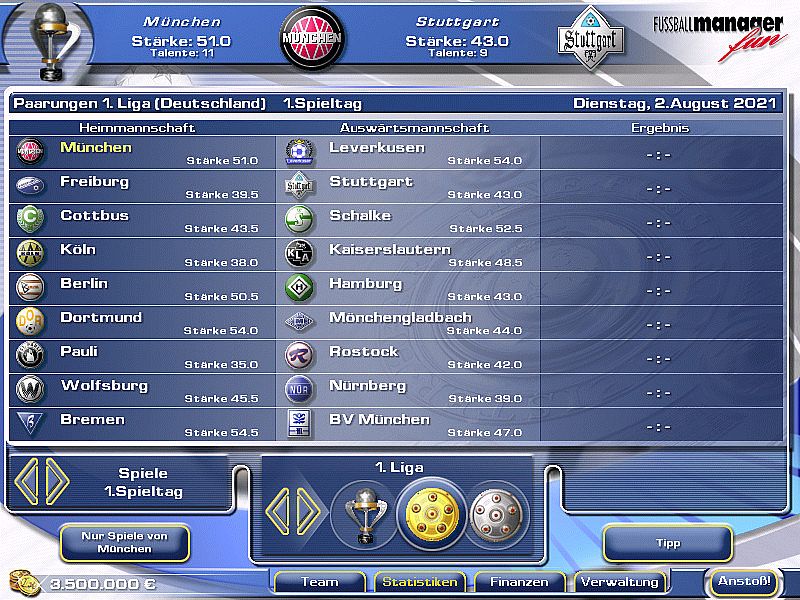This screenshot has width=800, height=600.
Task: Select Leverkusen away team name
Action: point(377,147)
